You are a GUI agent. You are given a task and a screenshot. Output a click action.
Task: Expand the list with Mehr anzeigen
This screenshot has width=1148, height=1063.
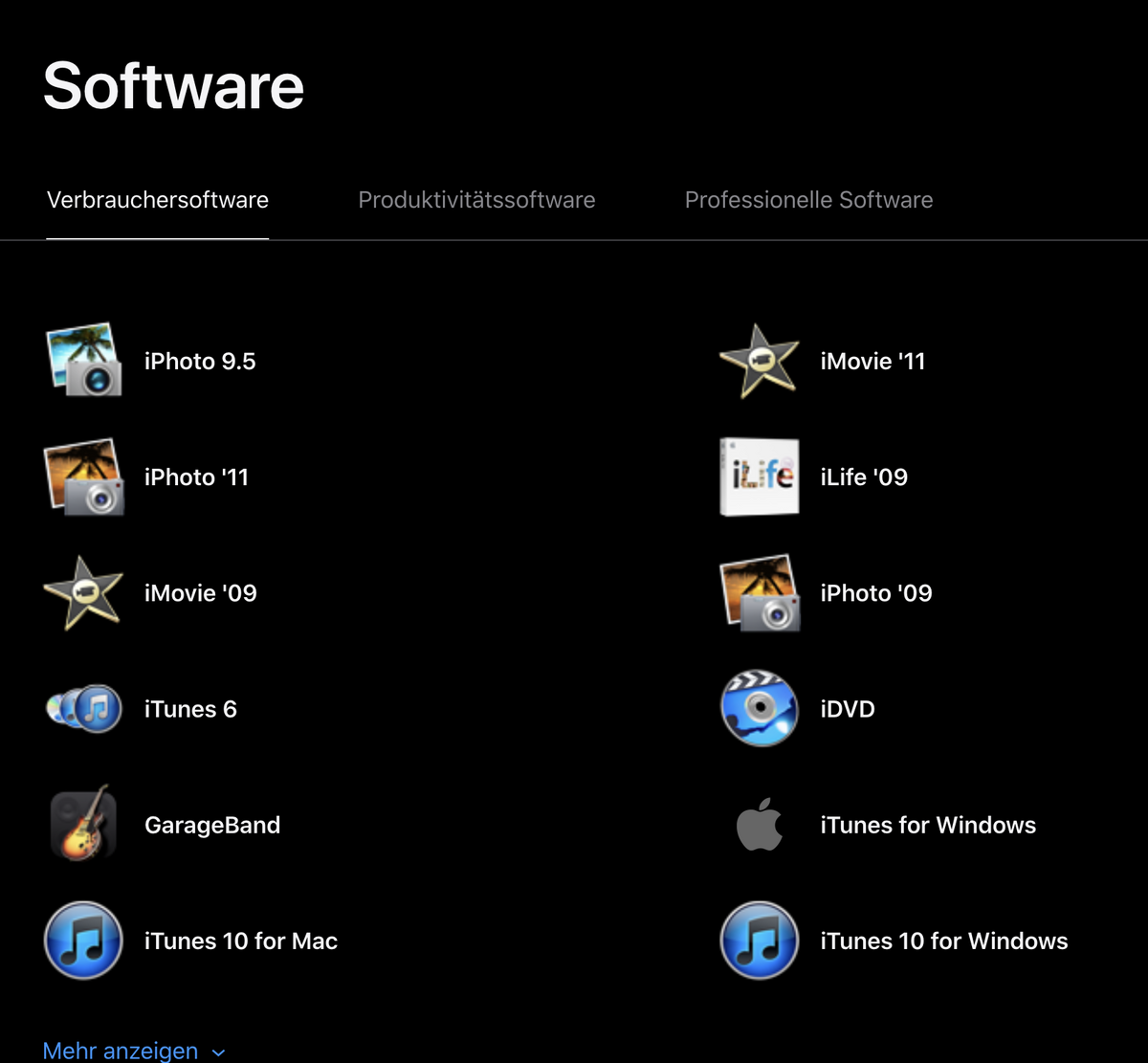coord(121,1051)
